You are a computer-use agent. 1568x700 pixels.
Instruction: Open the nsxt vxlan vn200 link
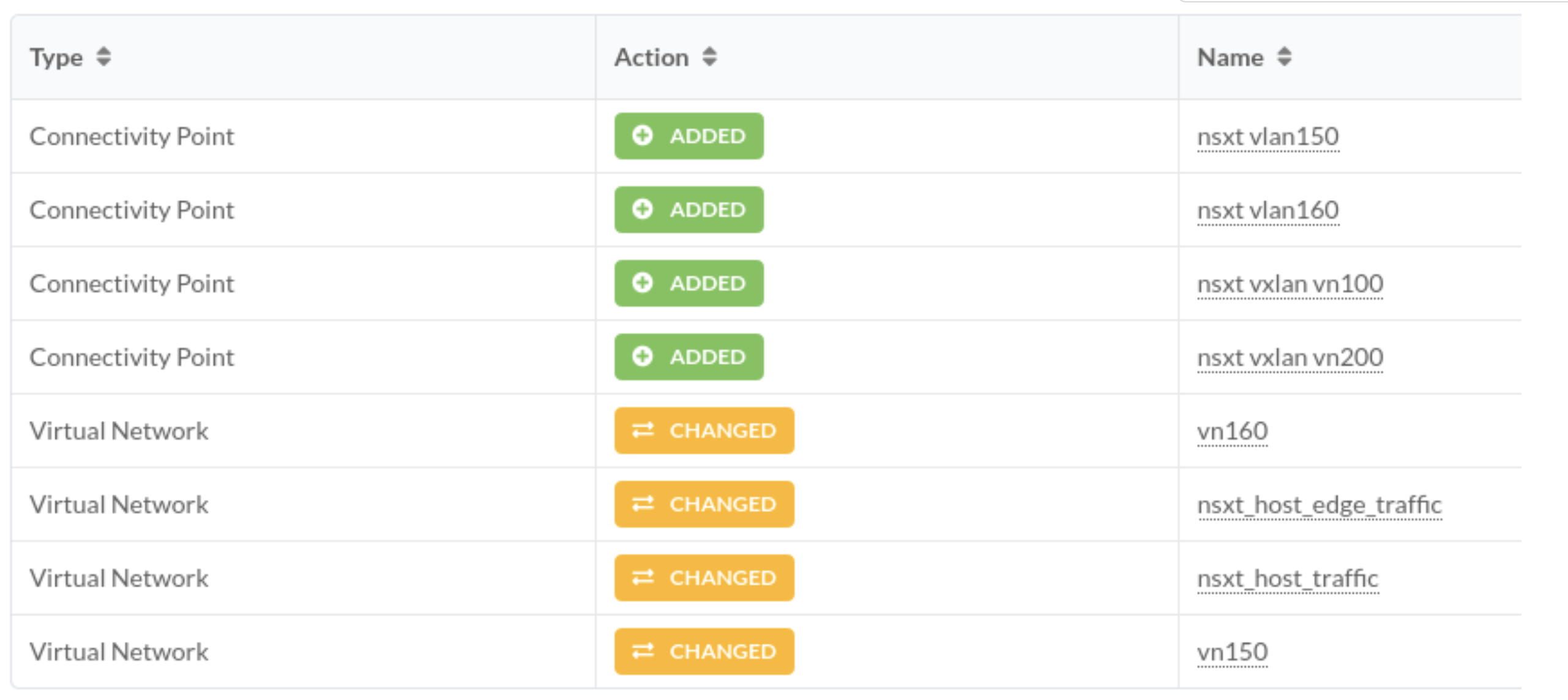click(1290, 357)
